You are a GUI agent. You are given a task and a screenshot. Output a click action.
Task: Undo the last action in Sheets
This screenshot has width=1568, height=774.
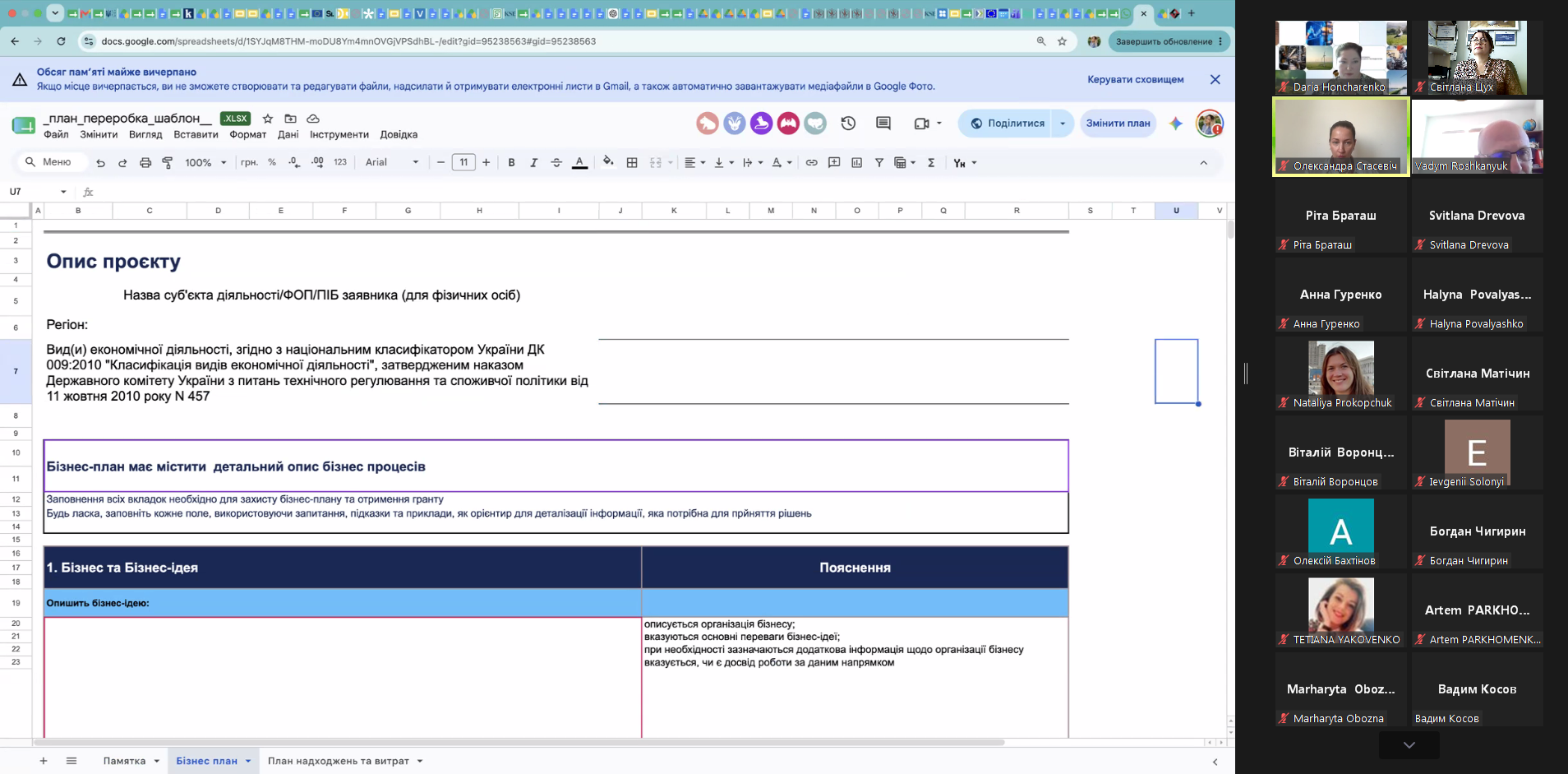tap(100, 163)
